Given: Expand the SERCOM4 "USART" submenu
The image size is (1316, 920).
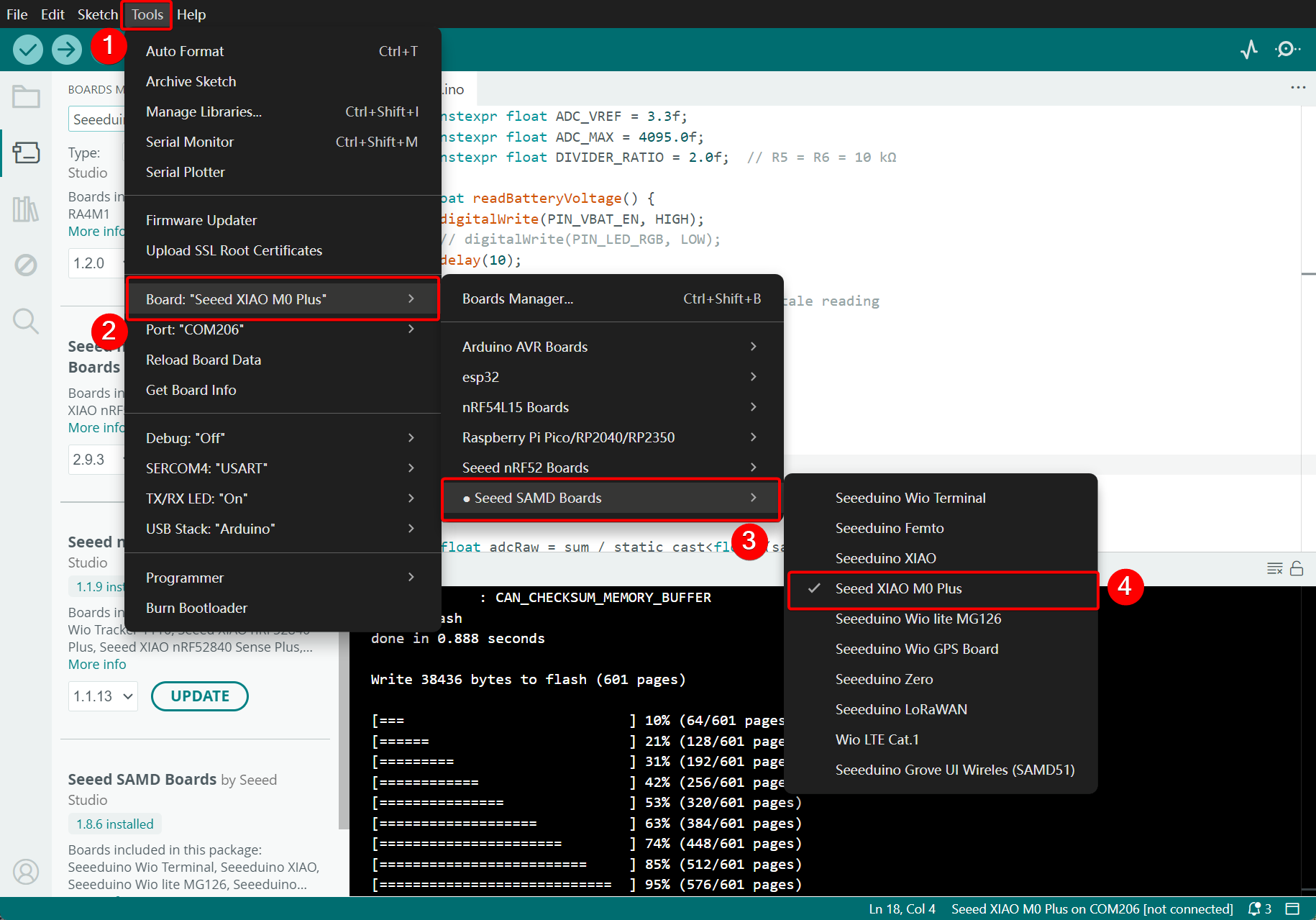Looking at the screenshot, I should pyautogui.click(x=282, y=468).
